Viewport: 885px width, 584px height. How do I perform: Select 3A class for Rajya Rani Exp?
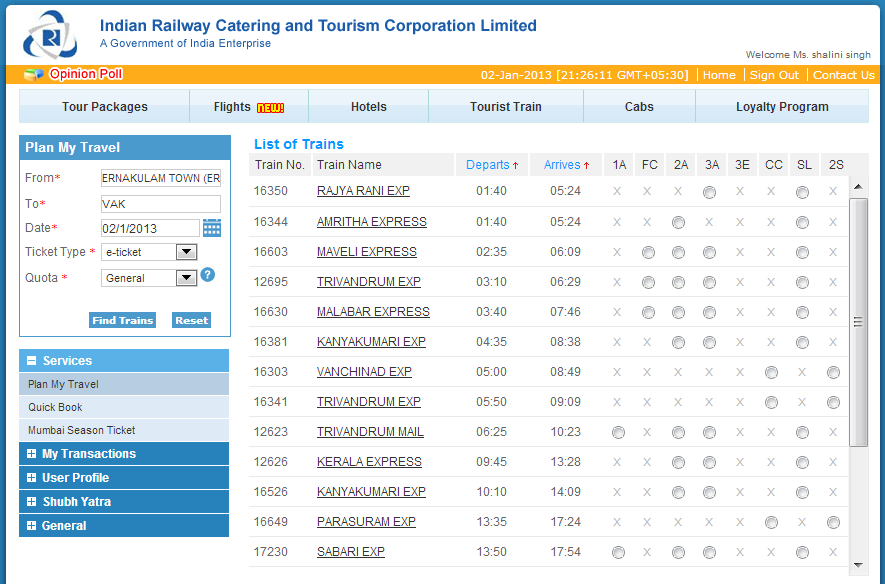[709, 192]
